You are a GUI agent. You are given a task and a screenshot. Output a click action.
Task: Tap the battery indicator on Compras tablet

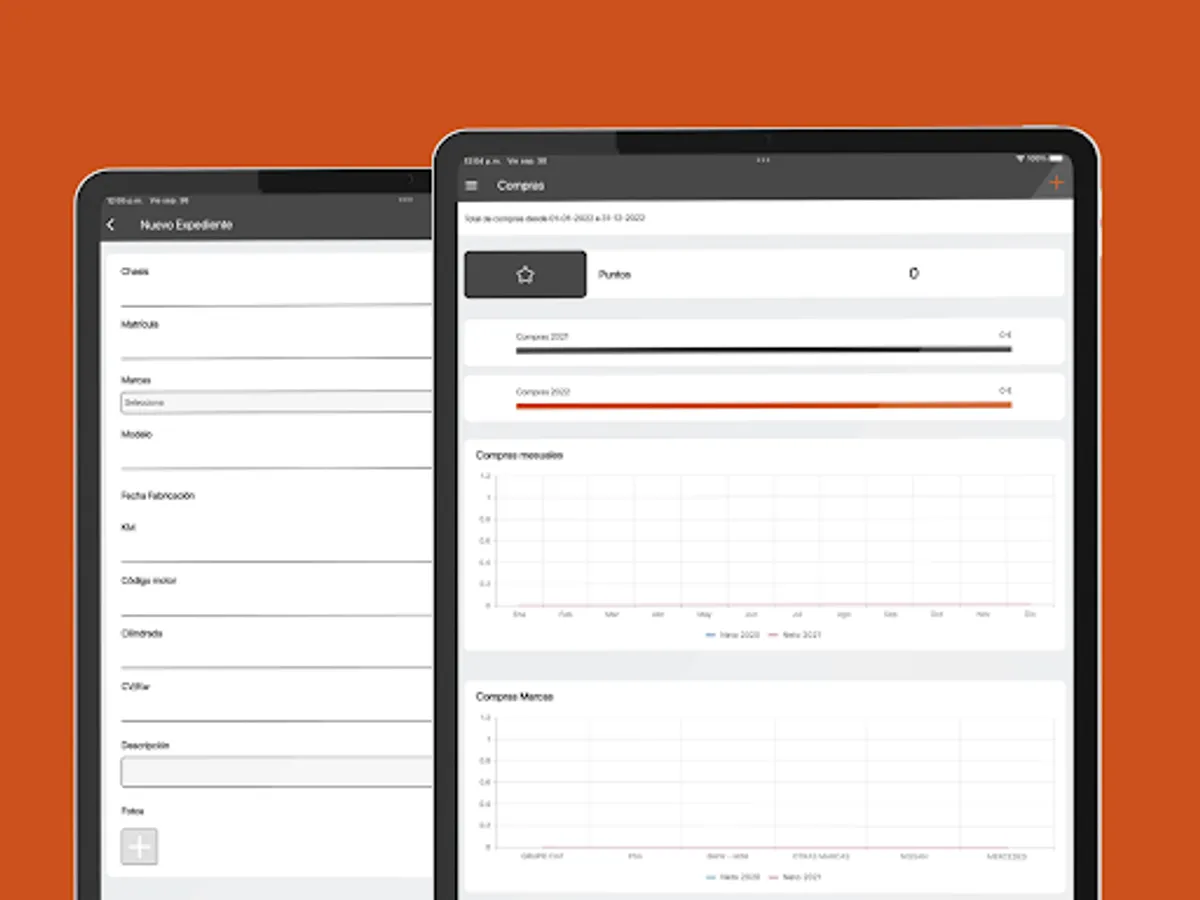pyautogui.click(x=1055, y=159)
